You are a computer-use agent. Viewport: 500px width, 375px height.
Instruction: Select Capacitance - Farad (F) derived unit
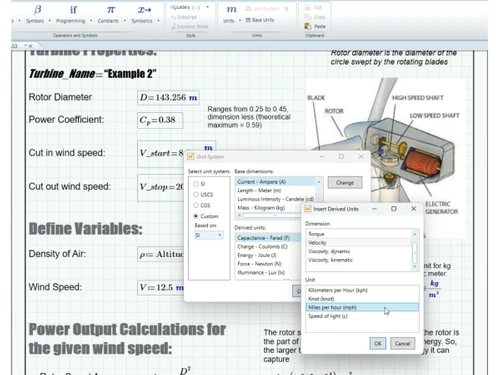[x=269, y=238]
